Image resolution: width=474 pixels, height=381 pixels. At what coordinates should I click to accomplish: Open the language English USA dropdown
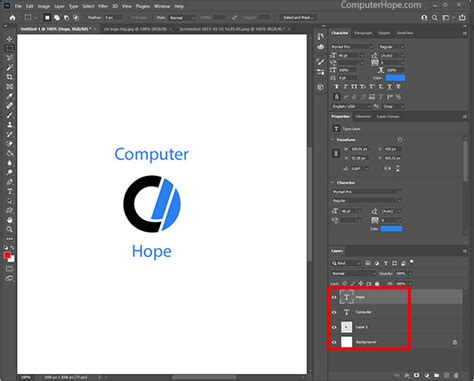tap(351, 106)
